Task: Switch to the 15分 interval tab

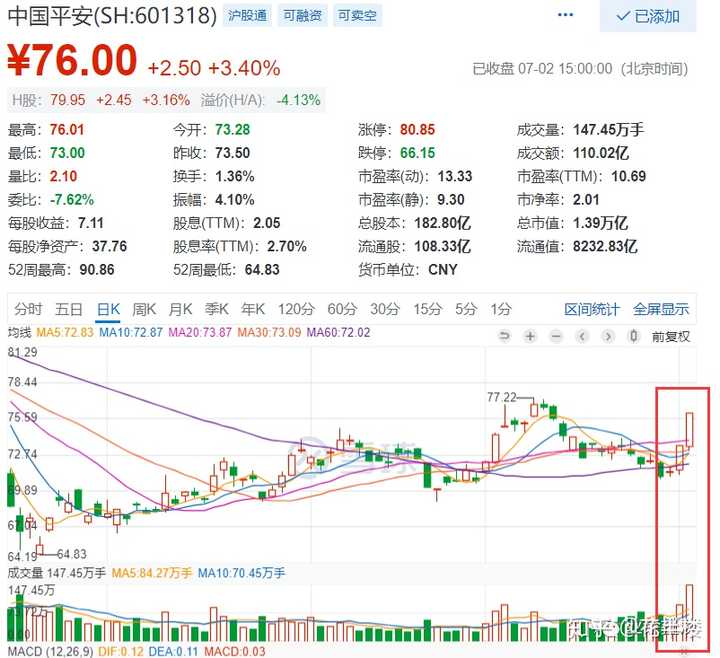Action: (x=427, y=309)
